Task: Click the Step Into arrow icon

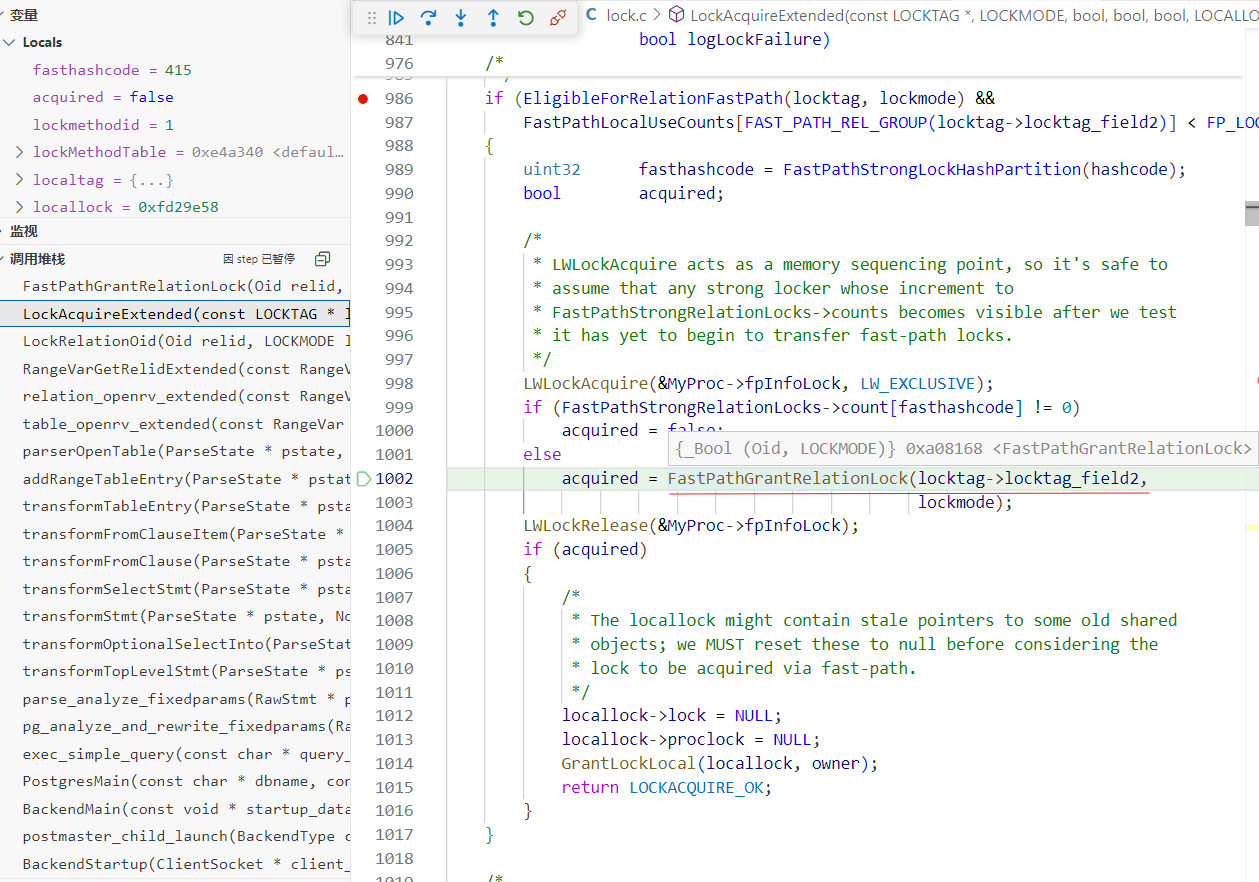Action: [x=461, y=18]
